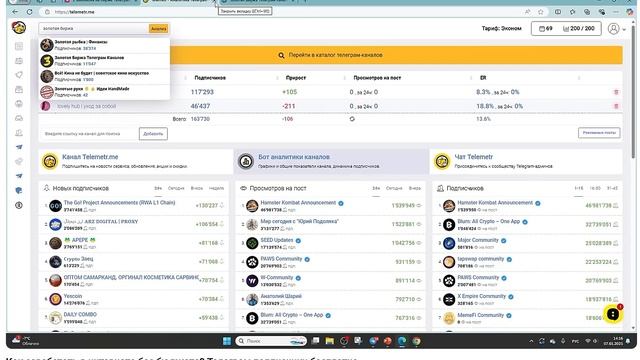Select '24ч' tab in New subscribers panel
This screenshot has width=640, height=360.
pos(158,188)
